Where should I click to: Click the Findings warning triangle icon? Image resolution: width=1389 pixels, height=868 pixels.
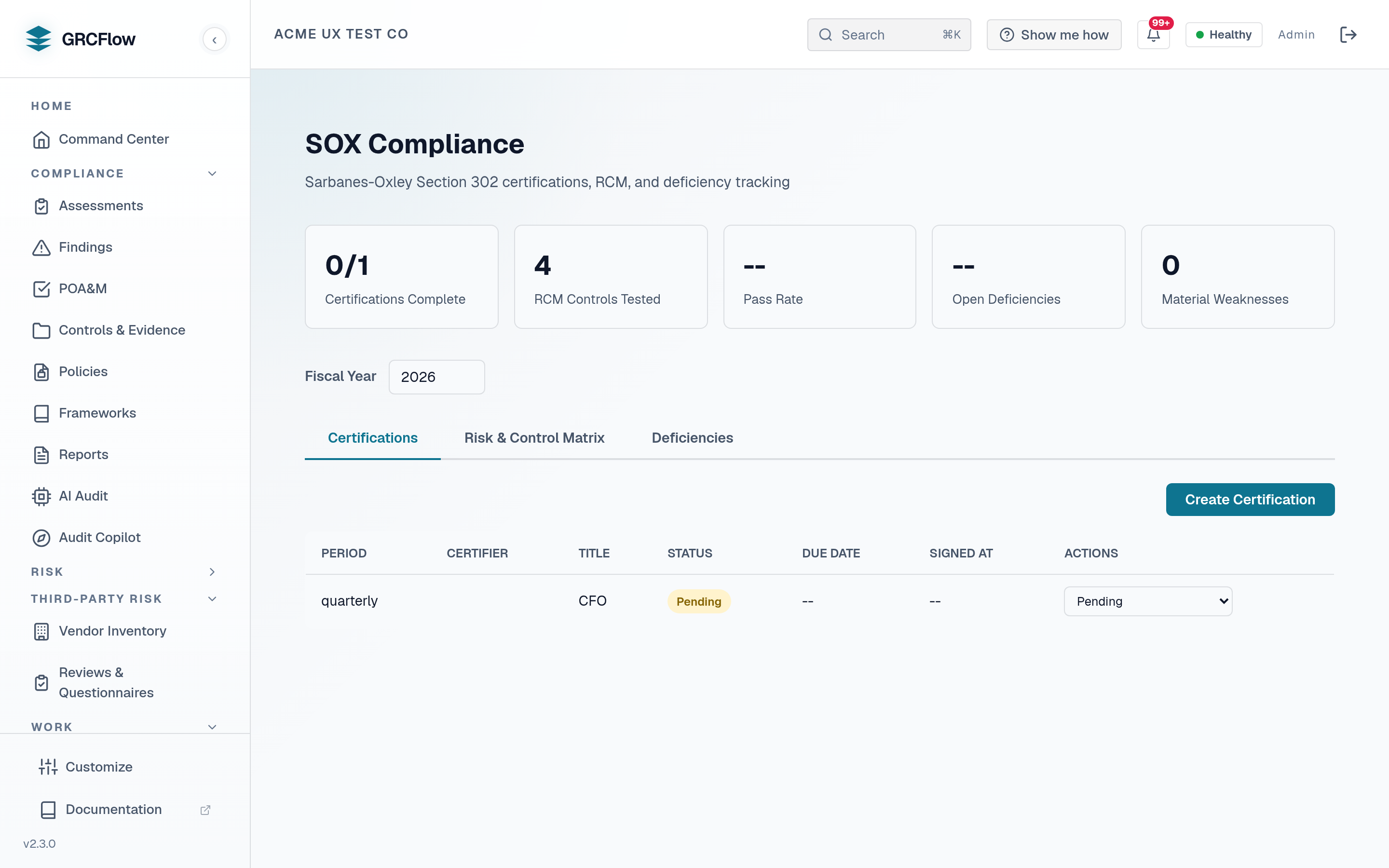click(41, 247)
